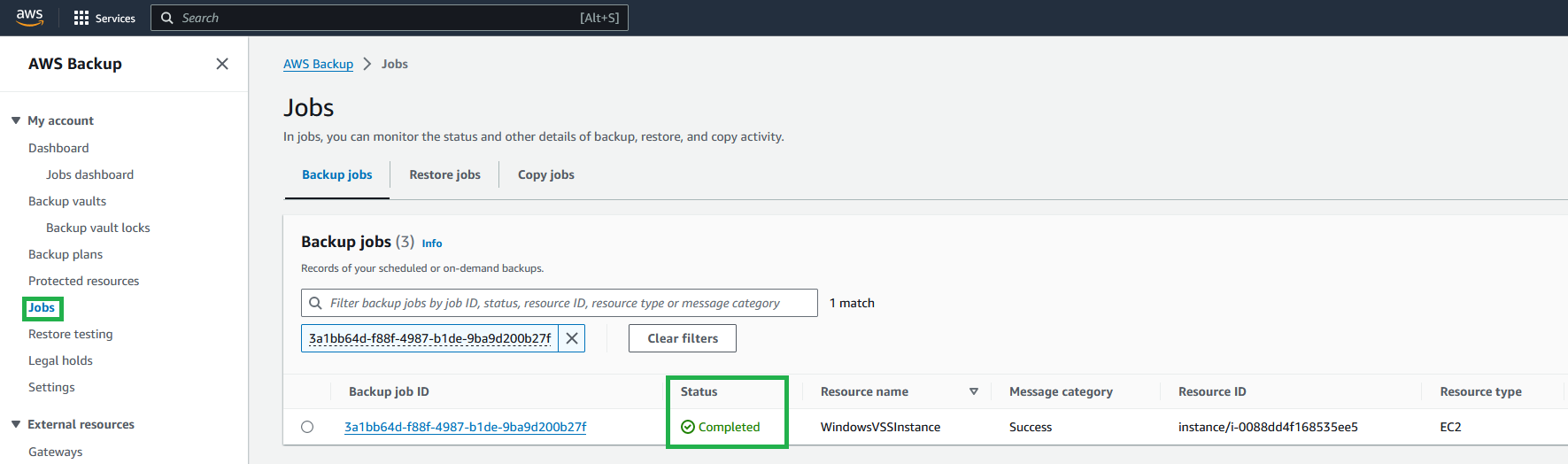Click the Clear filters button
Screen dimensions: 1568x464
[x=683, y=338]
